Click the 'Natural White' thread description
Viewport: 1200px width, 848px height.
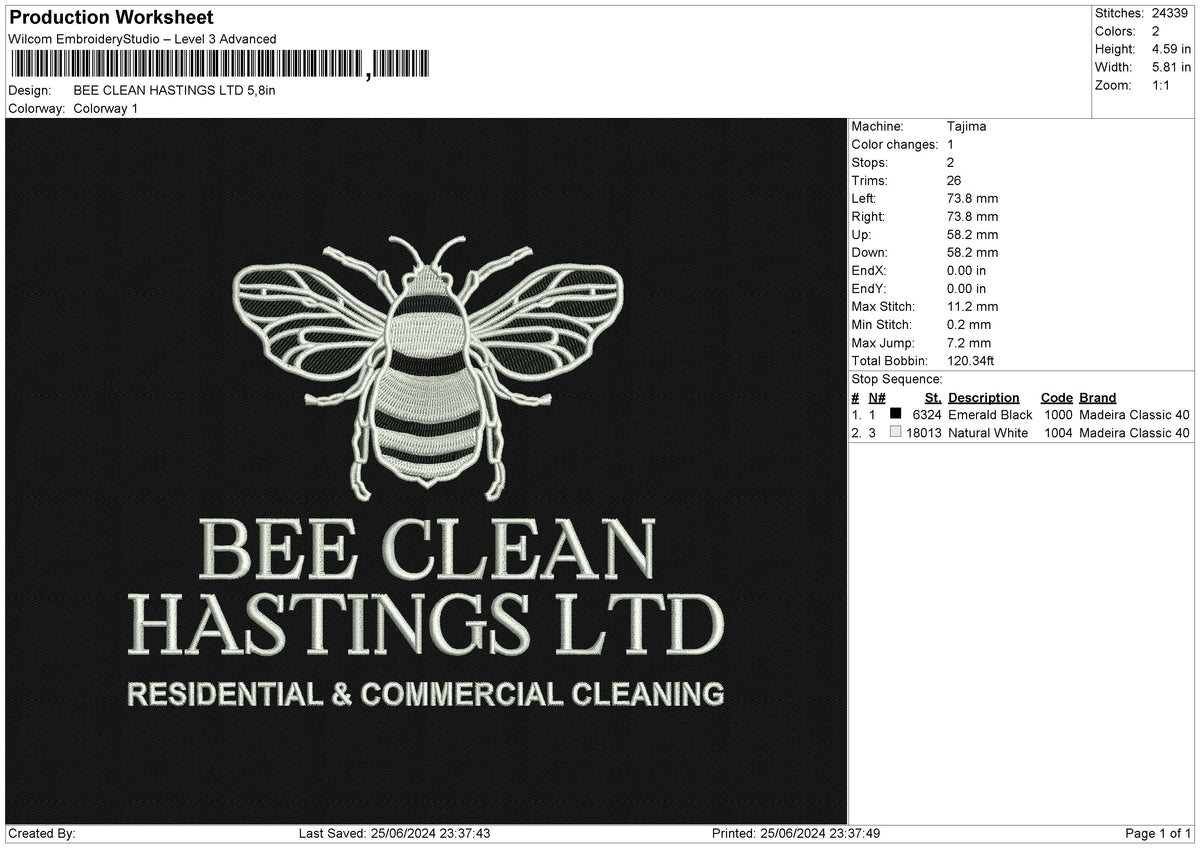[x=988, y=432]
